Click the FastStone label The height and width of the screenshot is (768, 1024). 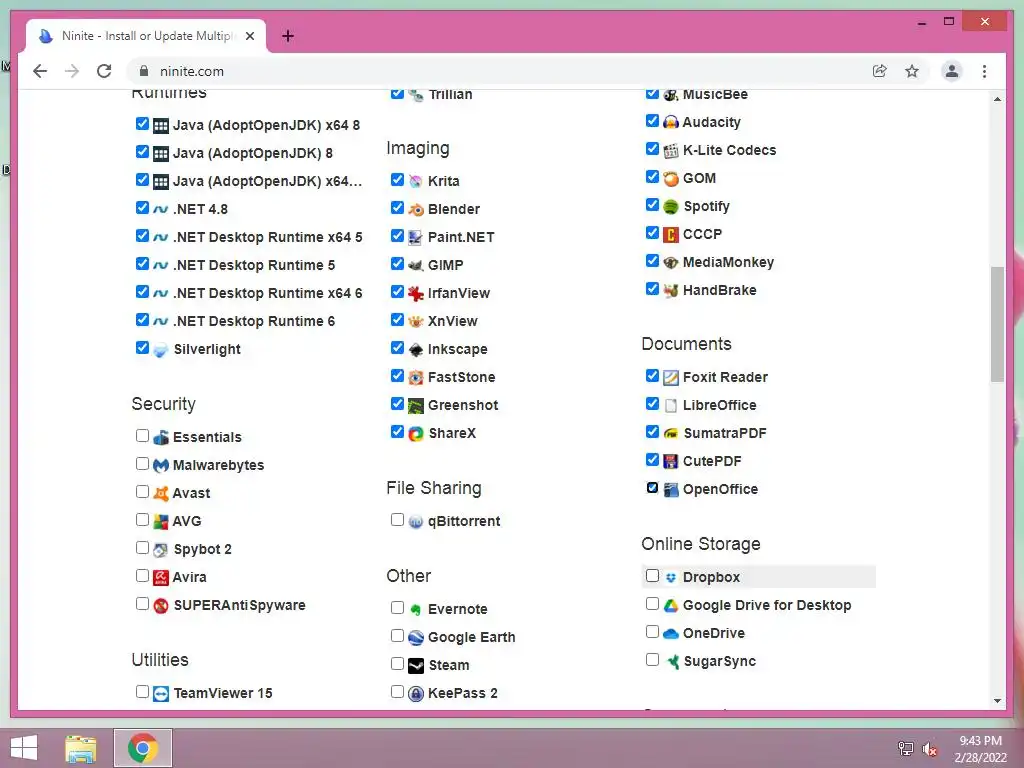click(x=462, y=377)
